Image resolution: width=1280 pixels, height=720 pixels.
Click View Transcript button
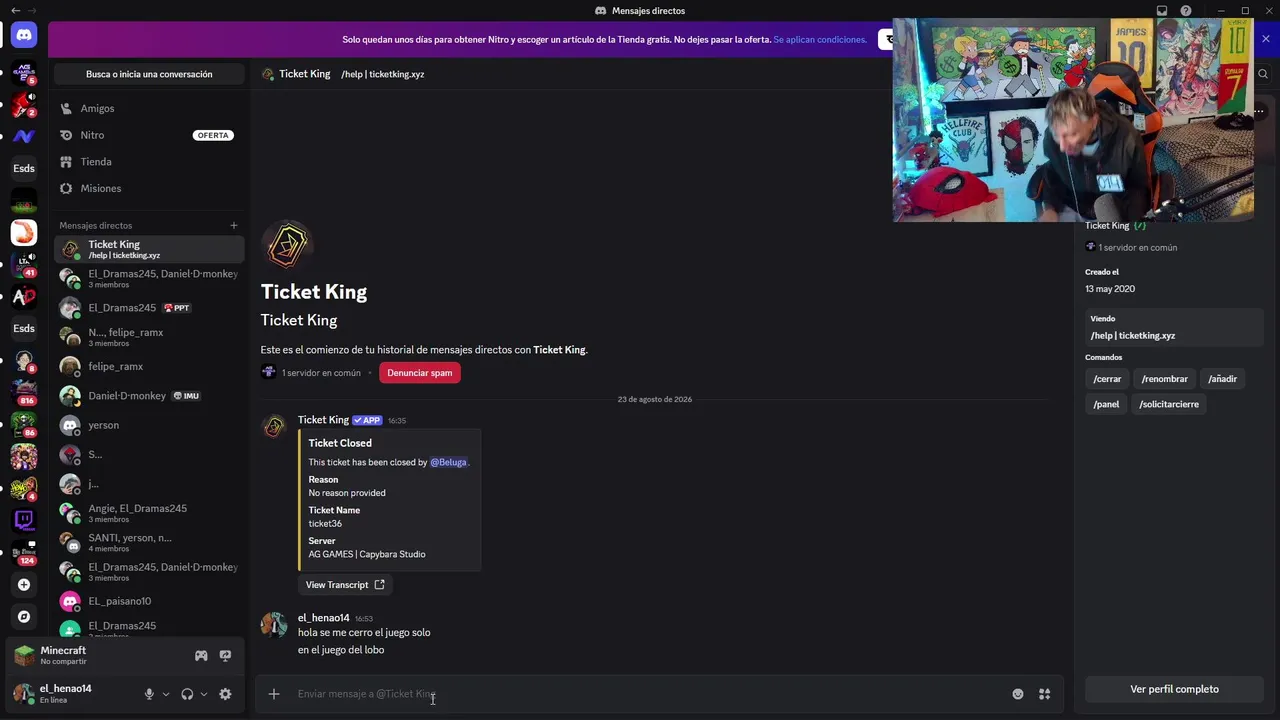coord(345,585)
